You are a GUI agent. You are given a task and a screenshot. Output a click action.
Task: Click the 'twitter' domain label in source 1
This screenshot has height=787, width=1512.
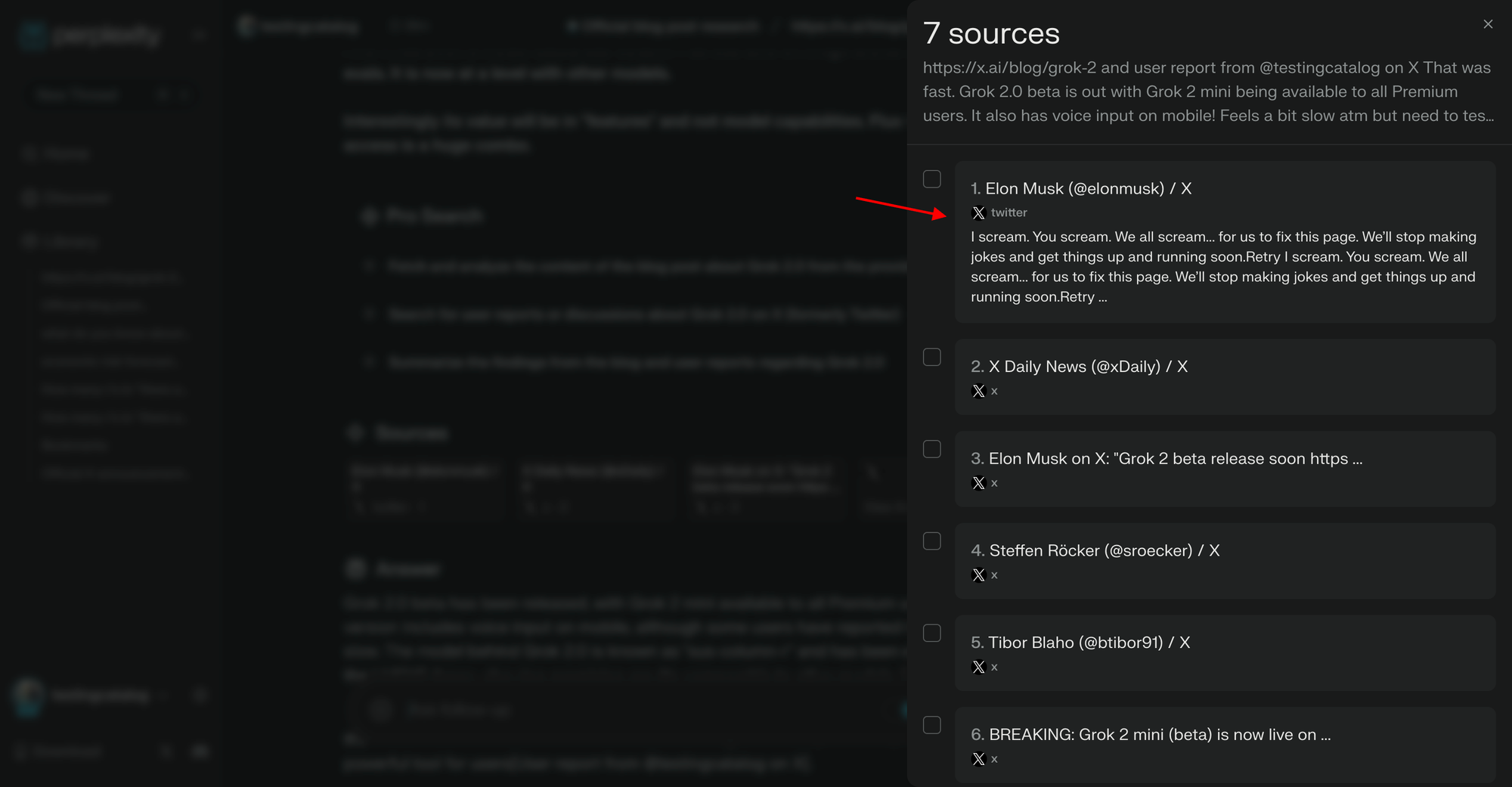coord(1009,213)
